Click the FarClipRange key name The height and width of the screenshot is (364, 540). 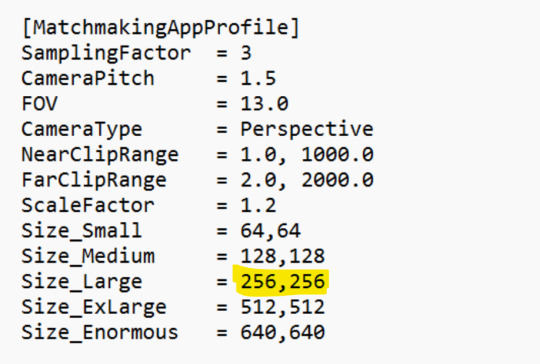coord(94,180)
